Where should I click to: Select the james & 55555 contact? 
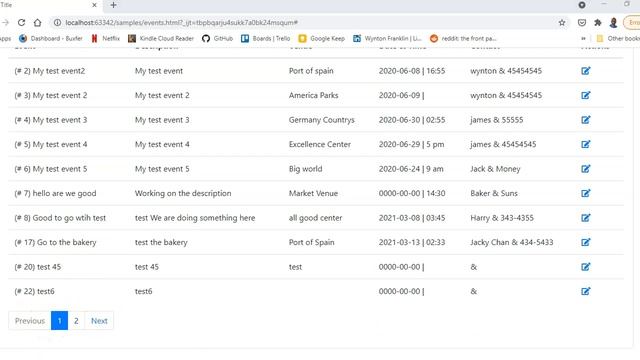(x=497, y=120)
